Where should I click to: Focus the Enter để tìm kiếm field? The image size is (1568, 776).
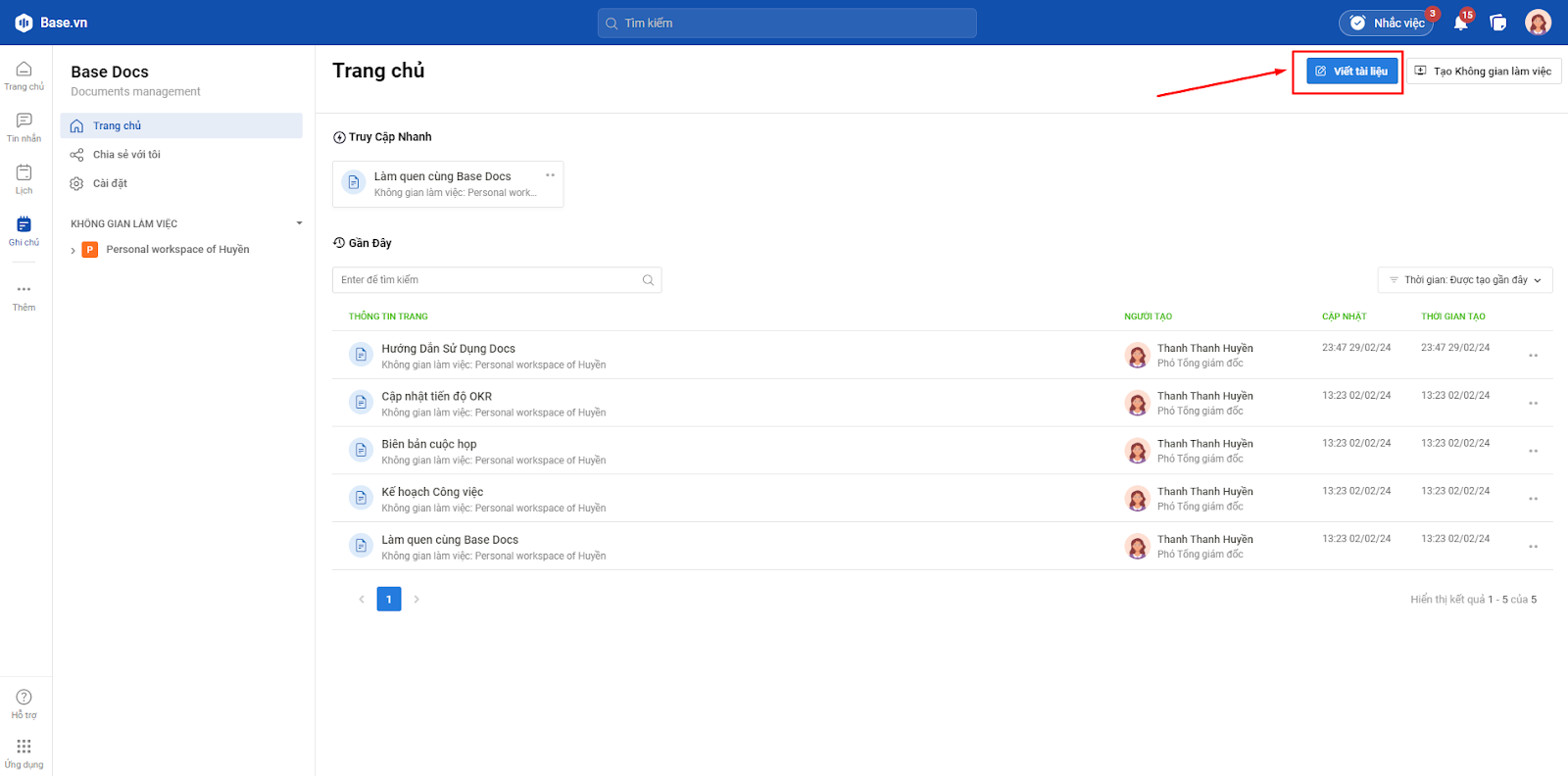point(497,280)
